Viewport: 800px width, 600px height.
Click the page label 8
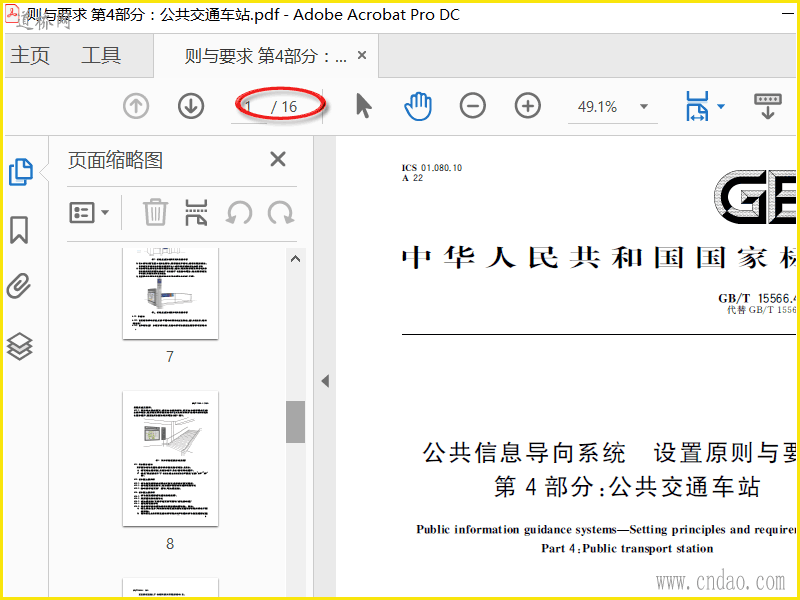(x=170, y=544)
